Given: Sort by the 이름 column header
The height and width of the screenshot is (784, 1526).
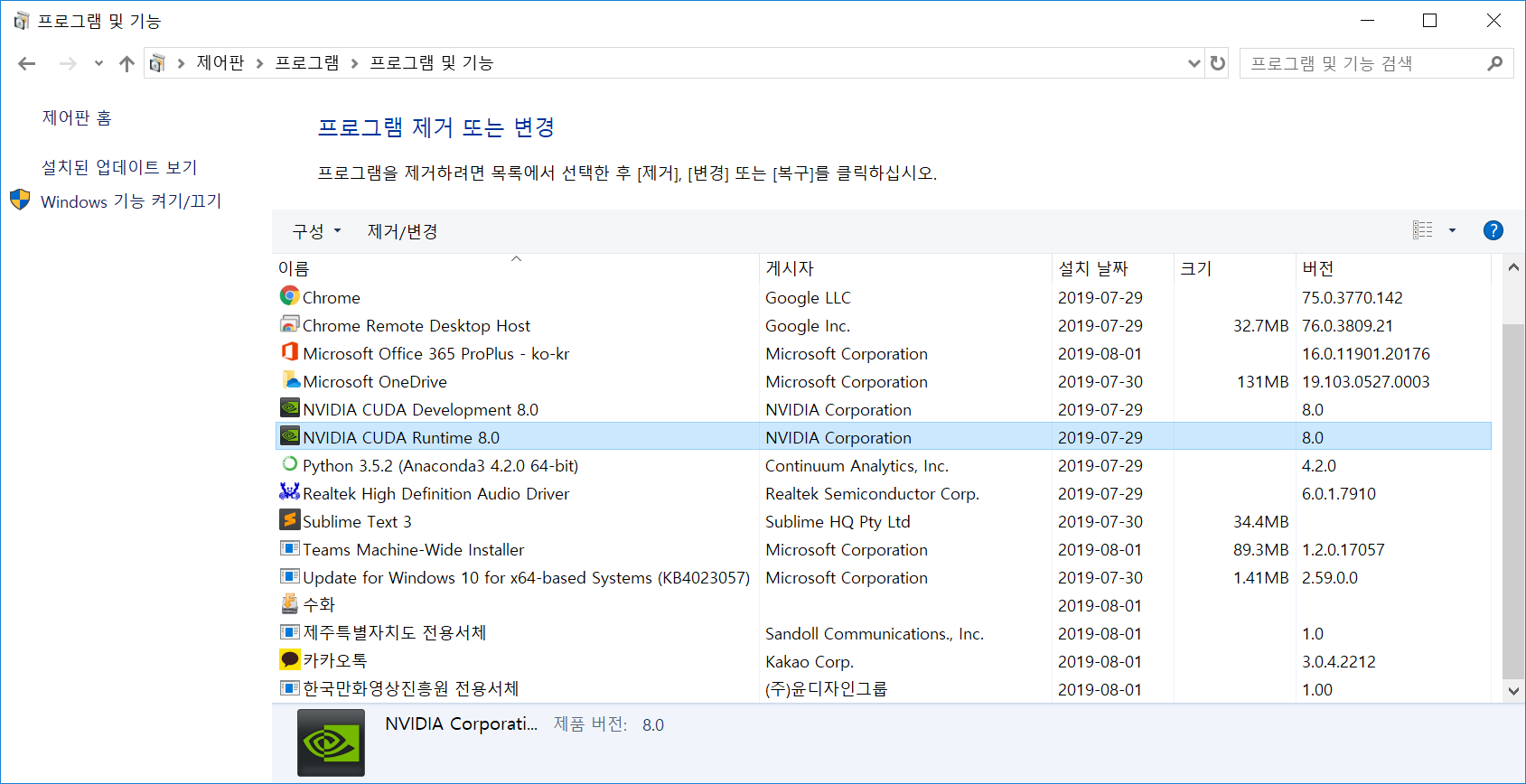Looking at the screenshot, I should coord(516,268).
